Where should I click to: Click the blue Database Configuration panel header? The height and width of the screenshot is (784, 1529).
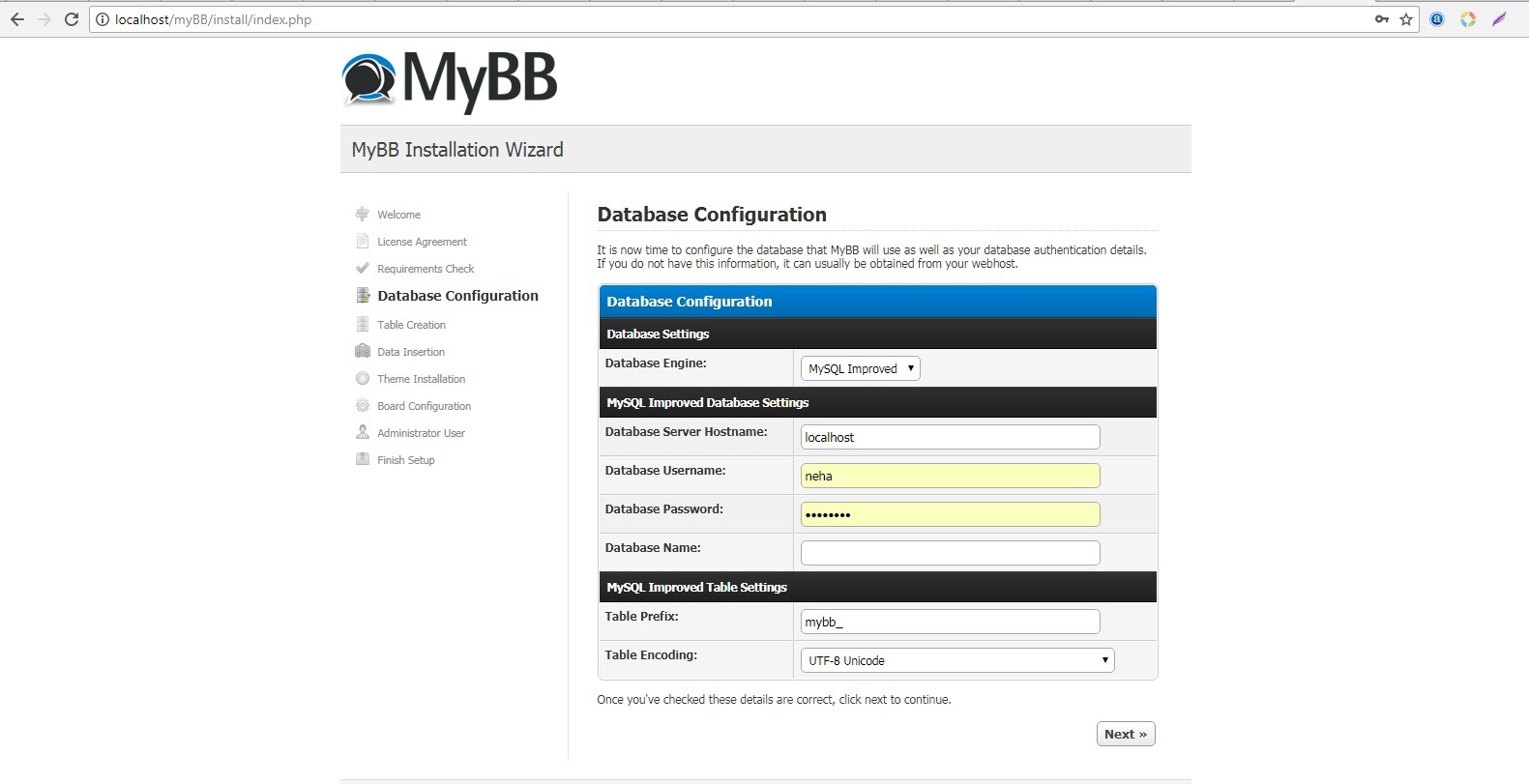tap(878, 302)
